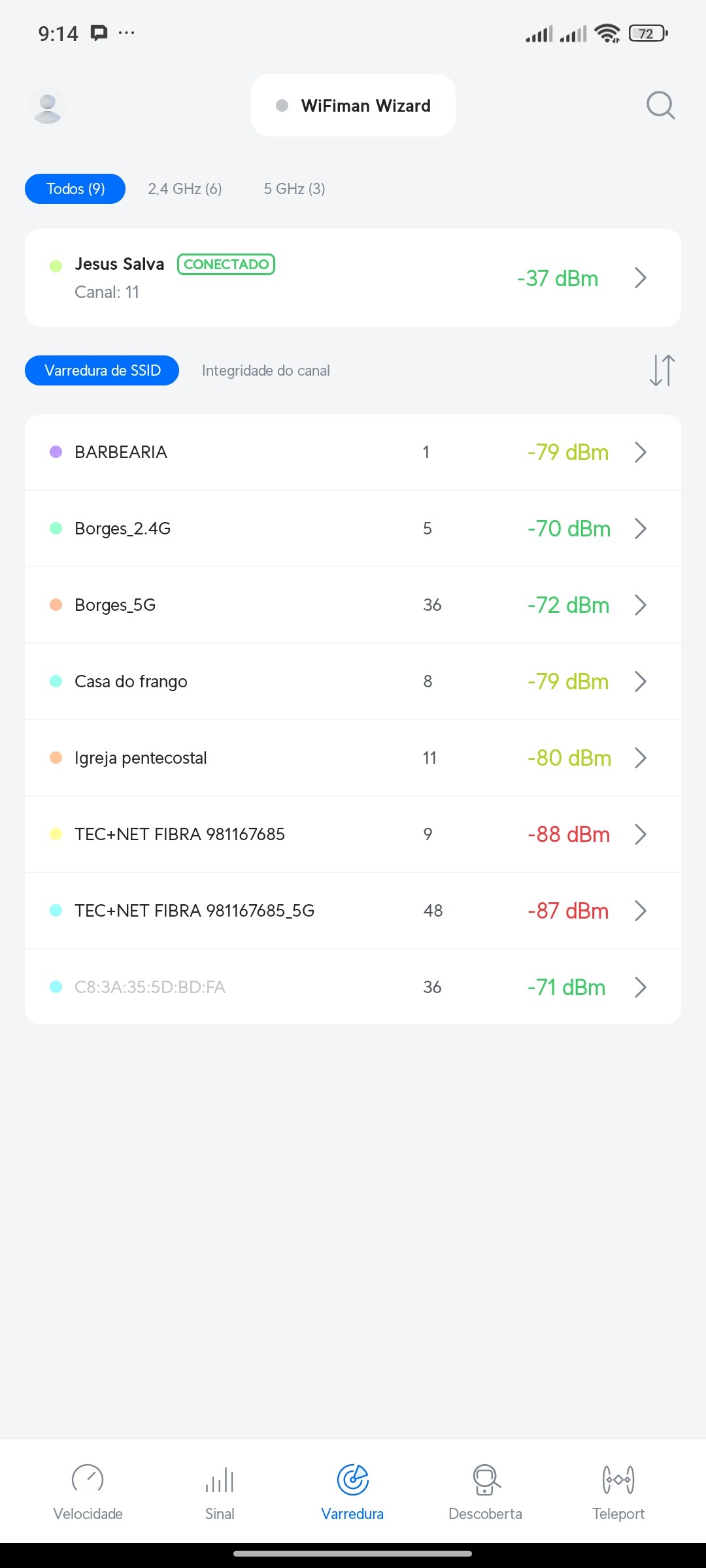The height and width of the screenshot is (1568, 706).
Task: Tap the WiFiman Wizard button
Action: click(x=353, y=105)
